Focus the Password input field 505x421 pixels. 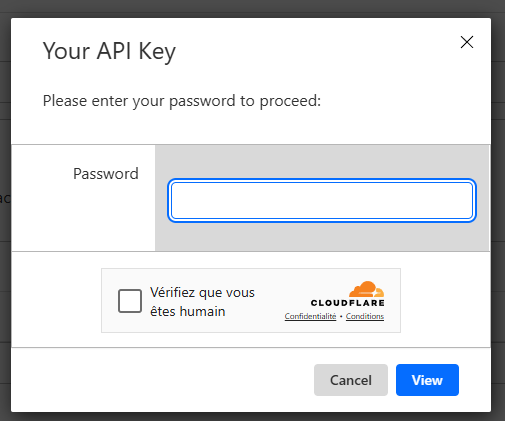[322, 201]
